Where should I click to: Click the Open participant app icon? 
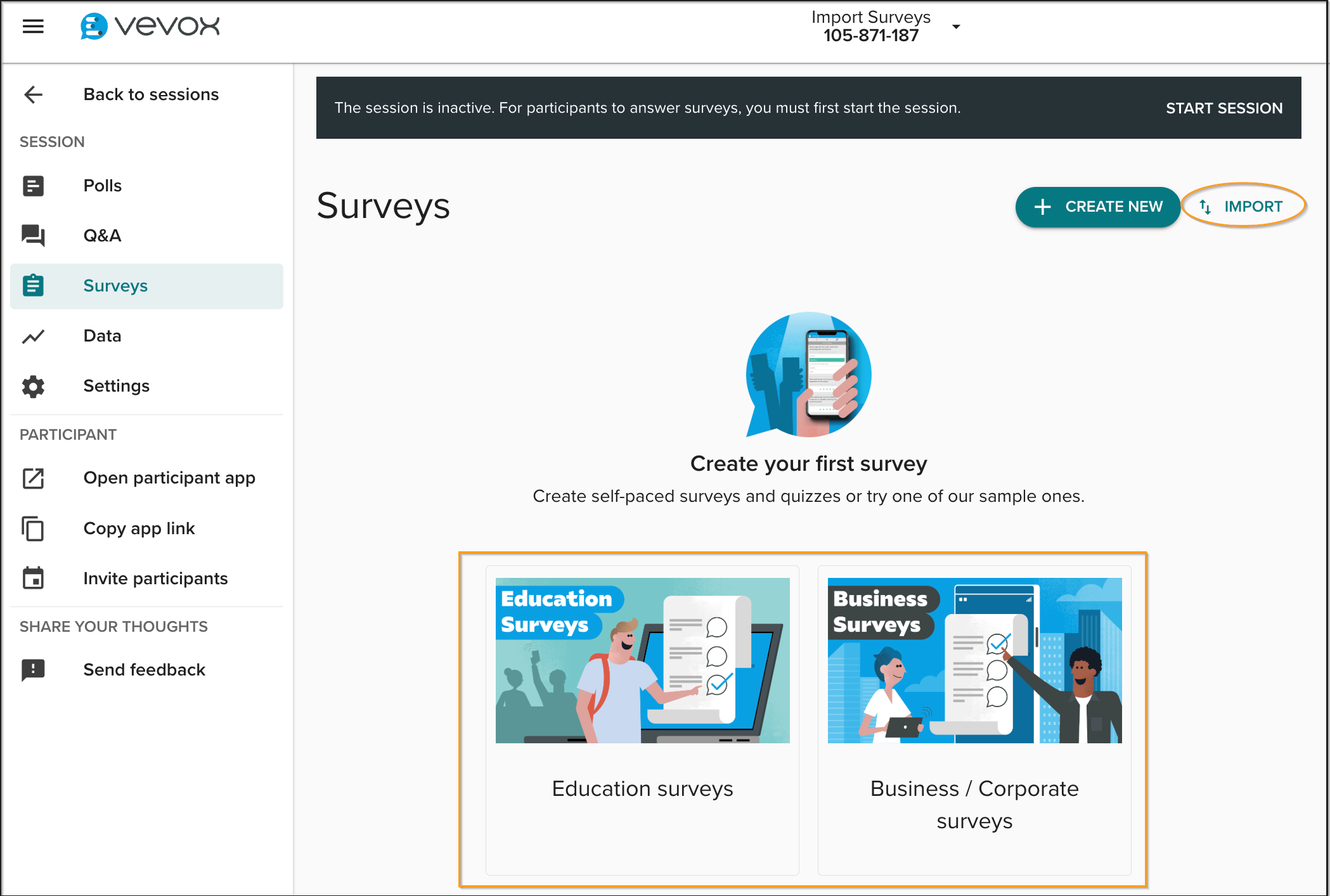(33, 478)
